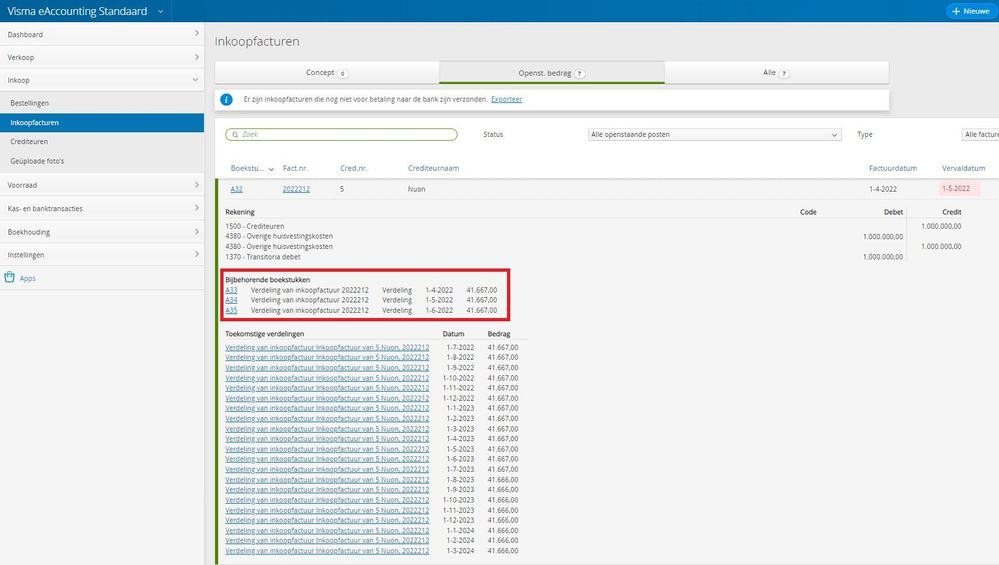Click the Factuurdatum value 1-4-2022

883,189
